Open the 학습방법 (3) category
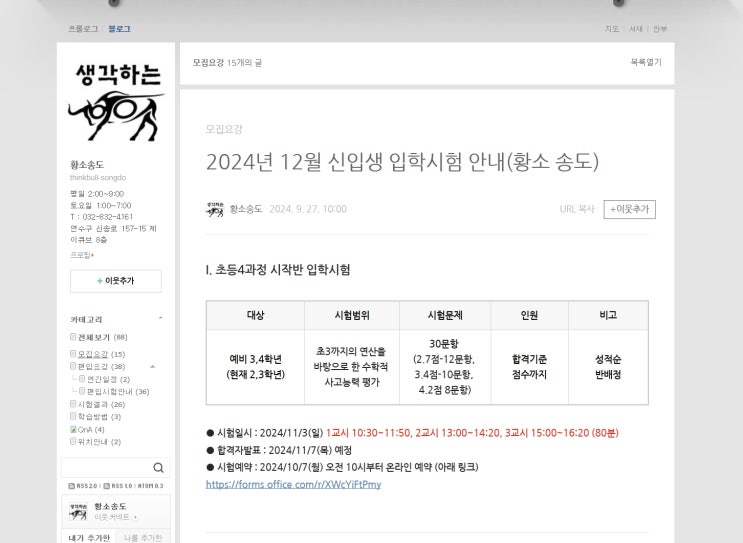The width and height of the screenshot is (743, 543). click(x=100, y=416)
